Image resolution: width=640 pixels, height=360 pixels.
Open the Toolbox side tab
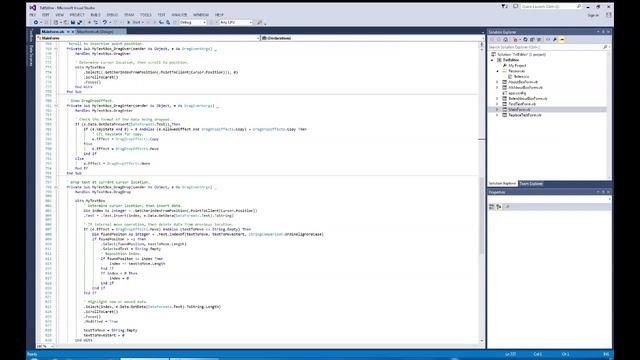tap(31, 36)
